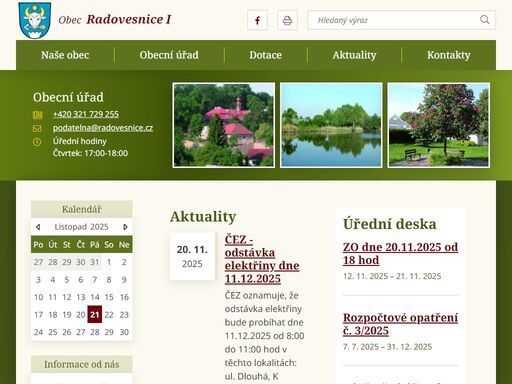Select day 15 in the calendar
This screenshot has height=384, width=512.
click(109, 297)
